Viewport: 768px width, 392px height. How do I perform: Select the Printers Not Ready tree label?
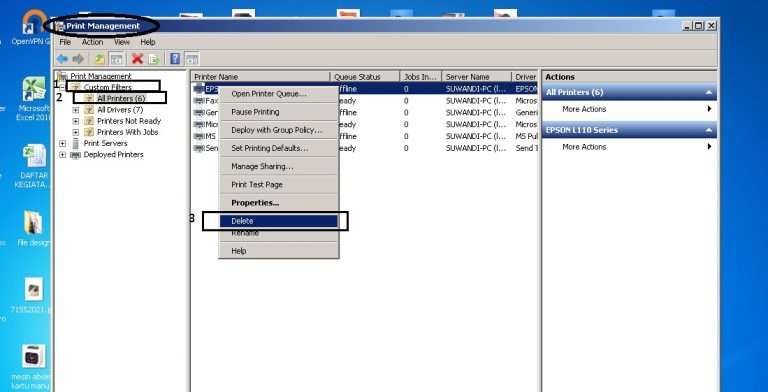pyautogui.click(x=129, y=121)
